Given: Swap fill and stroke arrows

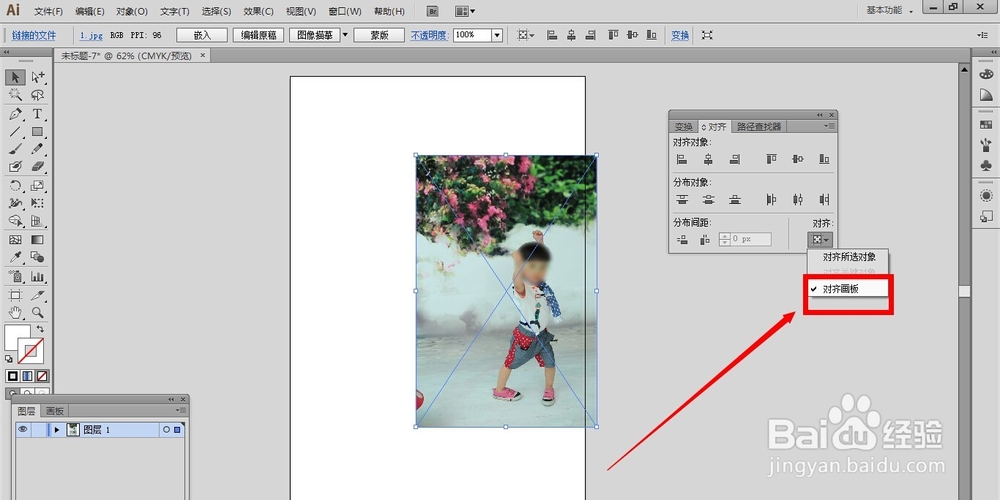Looking at the screenshot, I should pyautogui.click(x=40, y=329).
